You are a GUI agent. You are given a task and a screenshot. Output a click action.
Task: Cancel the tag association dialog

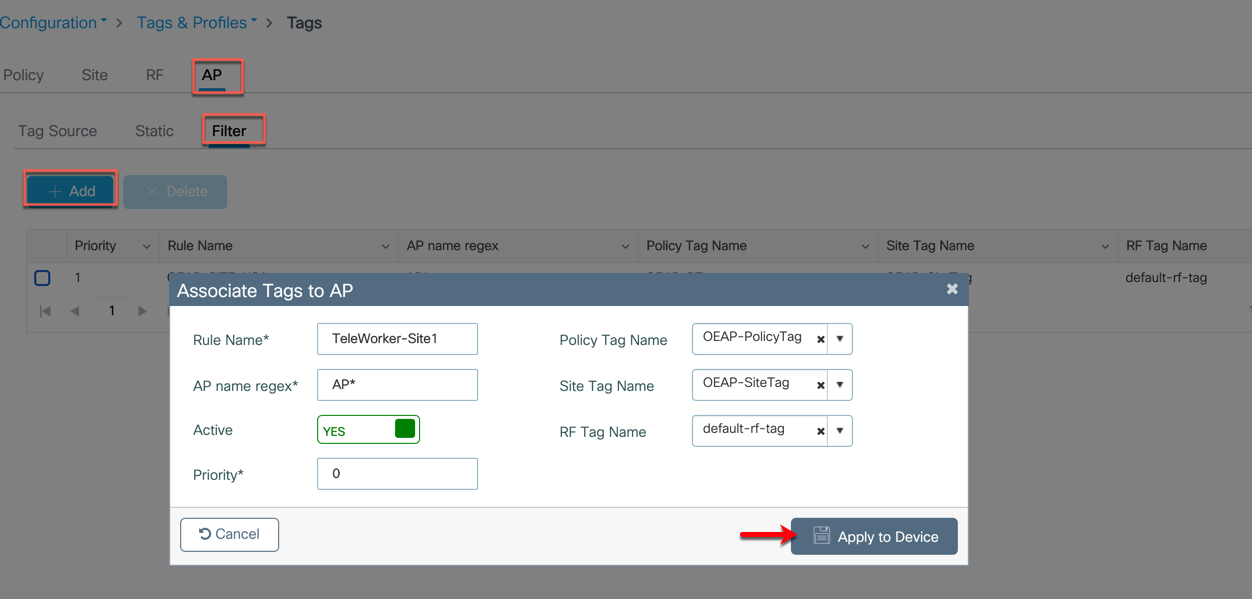(229, 534)
